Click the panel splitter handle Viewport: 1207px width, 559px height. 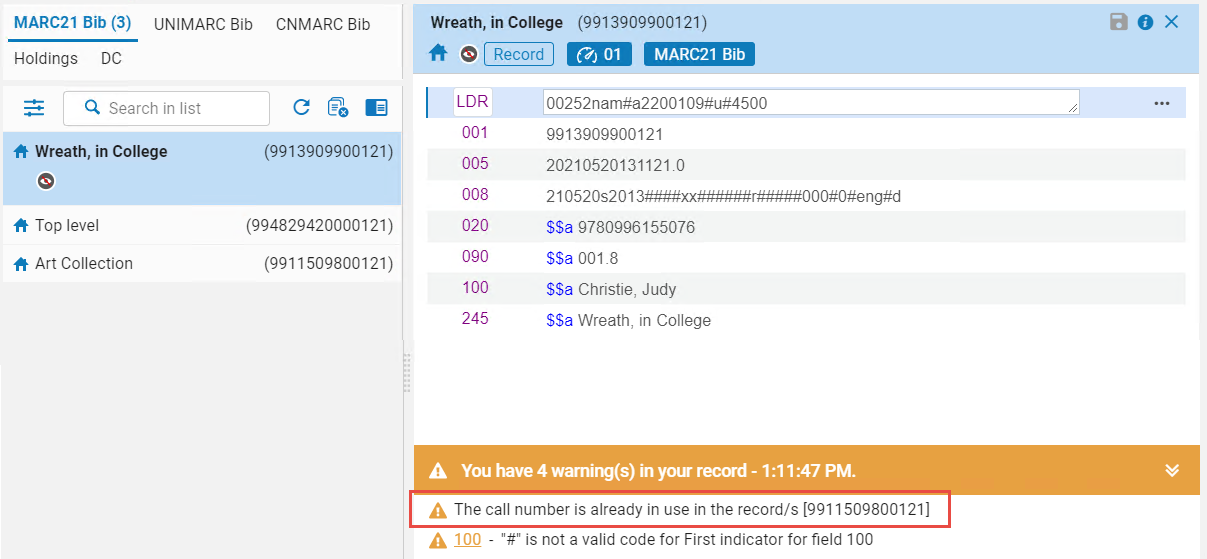click(407, 372)
